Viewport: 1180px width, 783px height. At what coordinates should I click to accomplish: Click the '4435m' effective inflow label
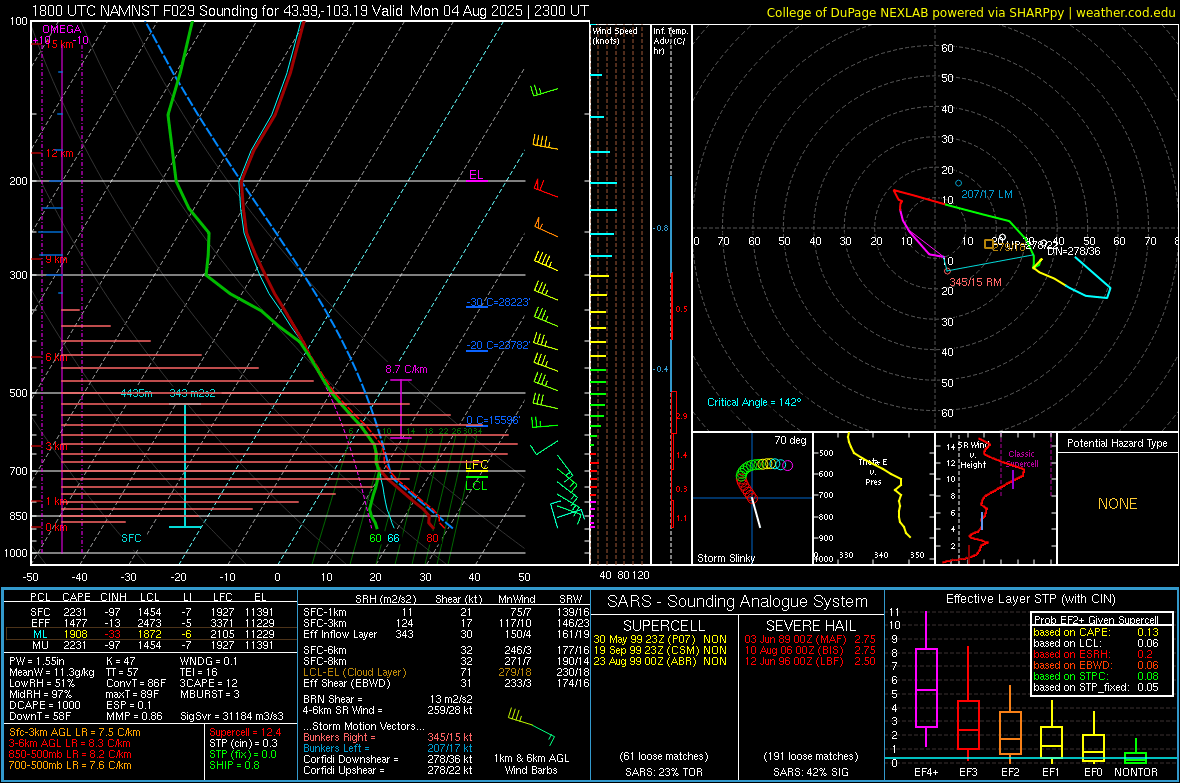tap(136, 393)
